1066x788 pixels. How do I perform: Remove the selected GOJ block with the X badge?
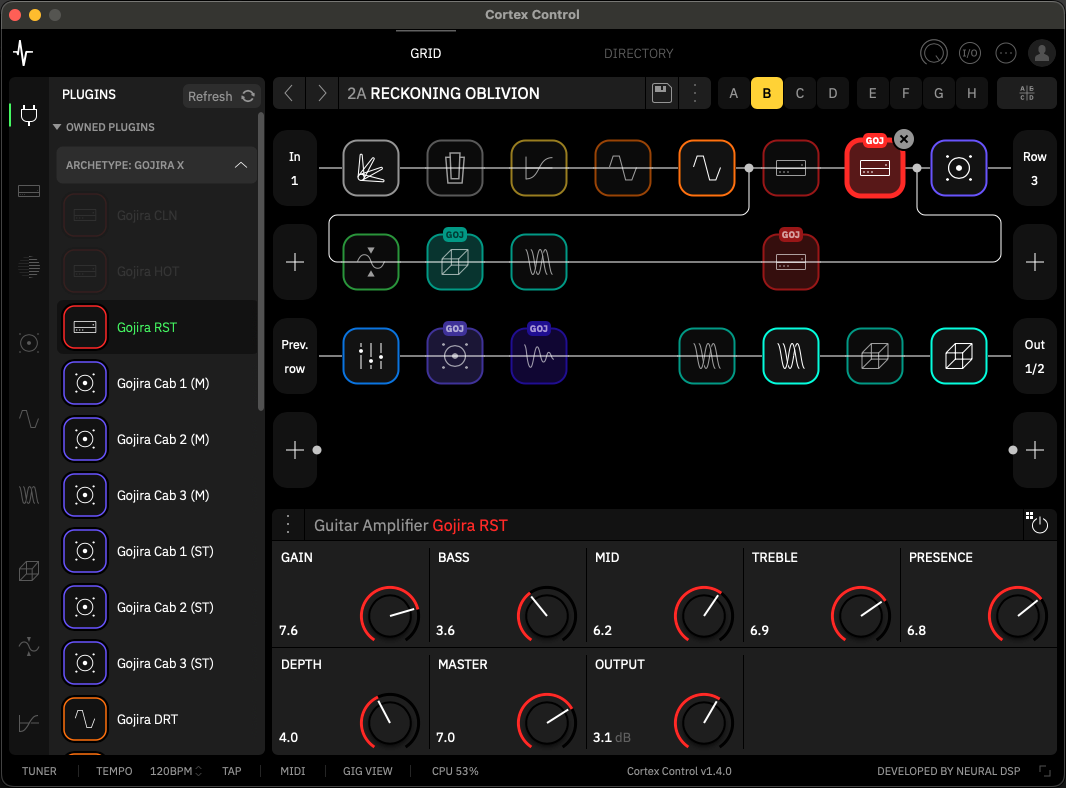pyautogui.click(x=904, y=139)
